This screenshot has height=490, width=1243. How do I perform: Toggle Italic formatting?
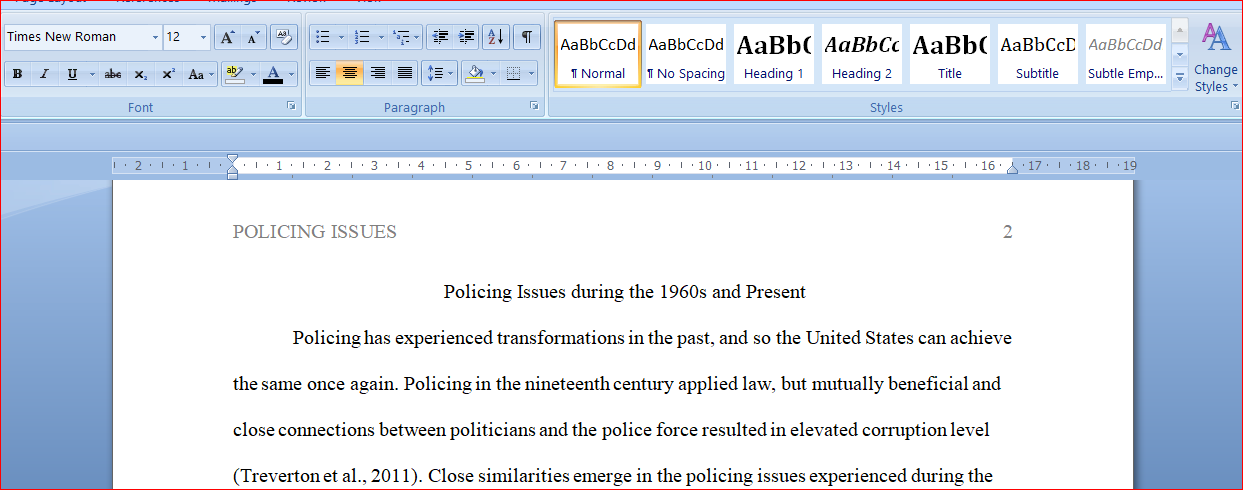click(x=44, y=74)
